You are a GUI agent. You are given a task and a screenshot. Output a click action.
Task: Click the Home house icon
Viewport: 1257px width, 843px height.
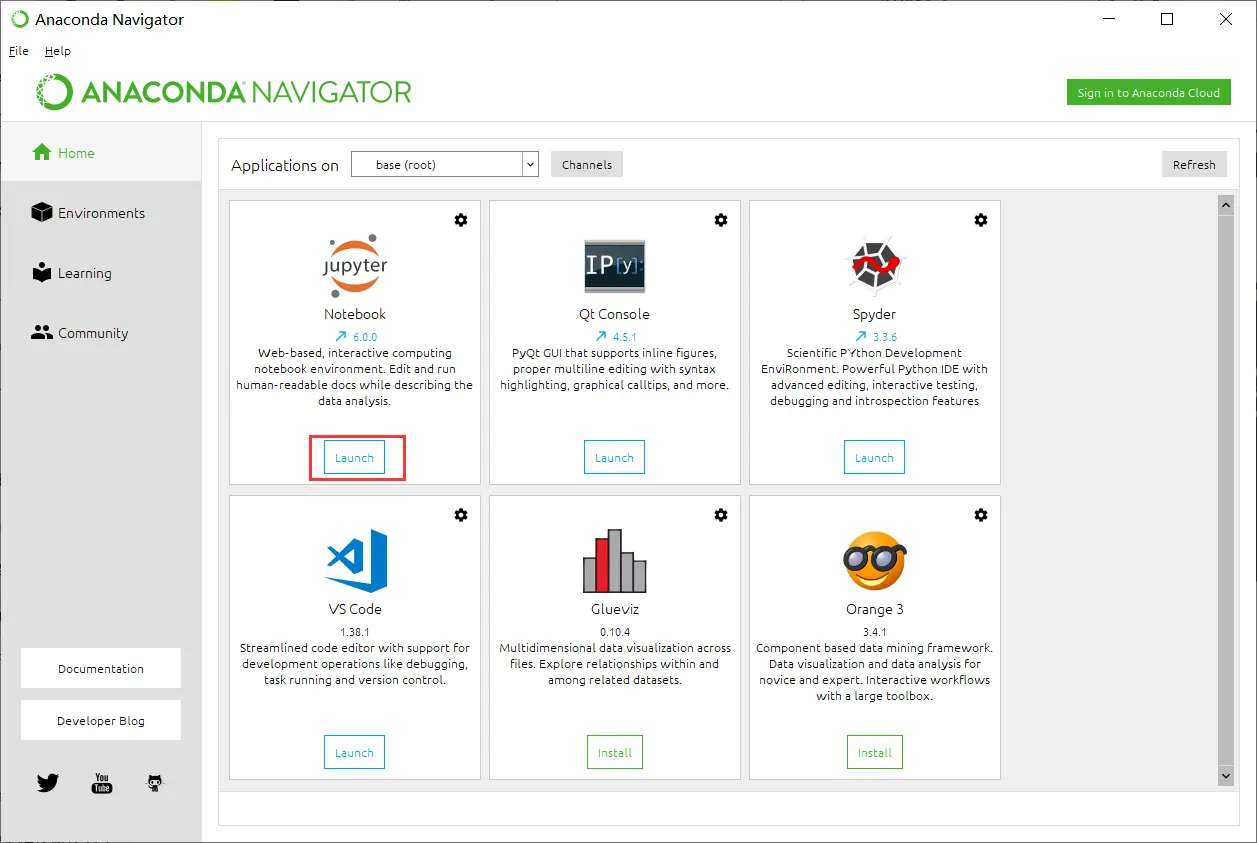(x=42, y=152)
